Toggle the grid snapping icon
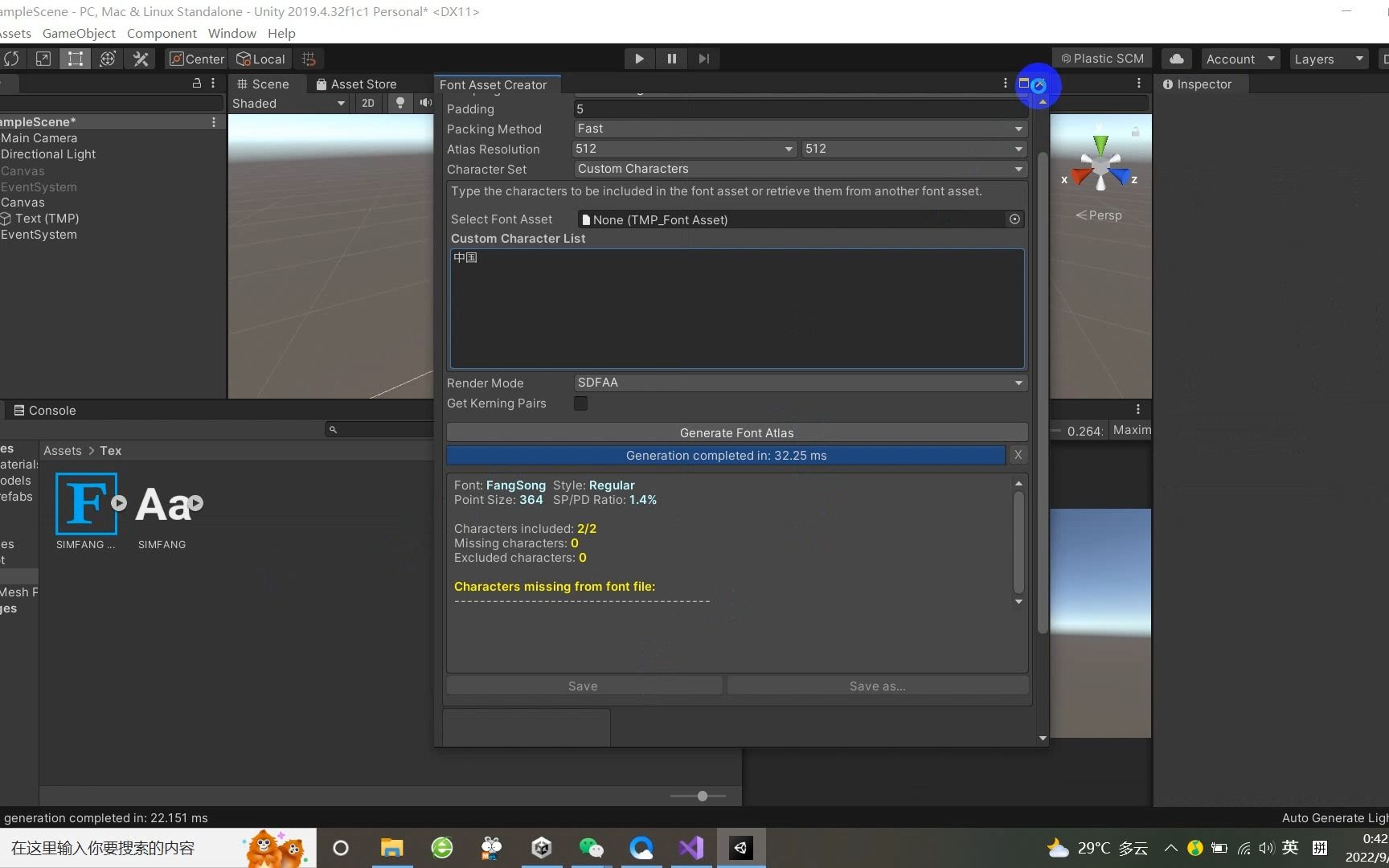 [x=308, y=58]
